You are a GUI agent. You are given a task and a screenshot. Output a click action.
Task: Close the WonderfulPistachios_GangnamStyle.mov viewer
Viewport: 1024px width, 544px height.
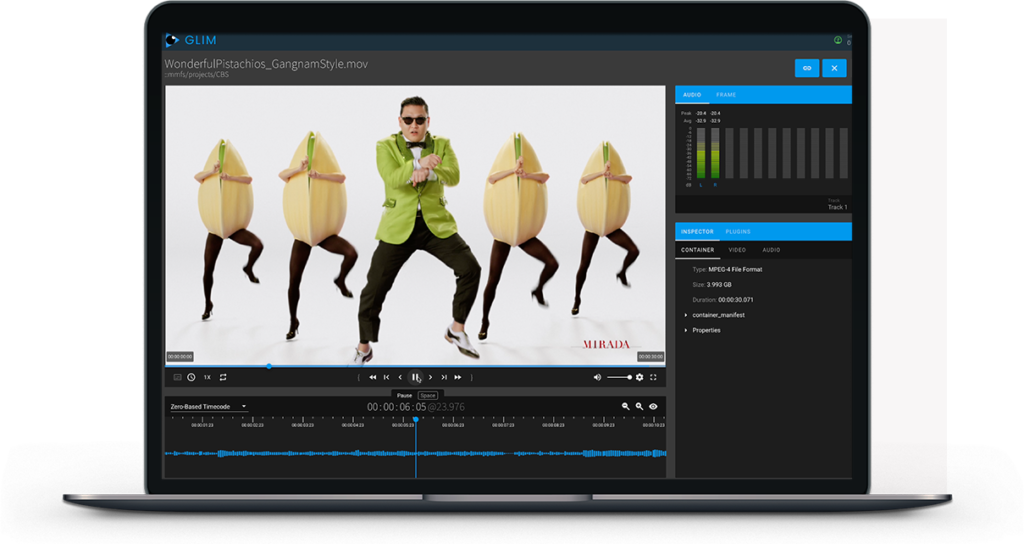pyautogui.click(x=834, y=68)
